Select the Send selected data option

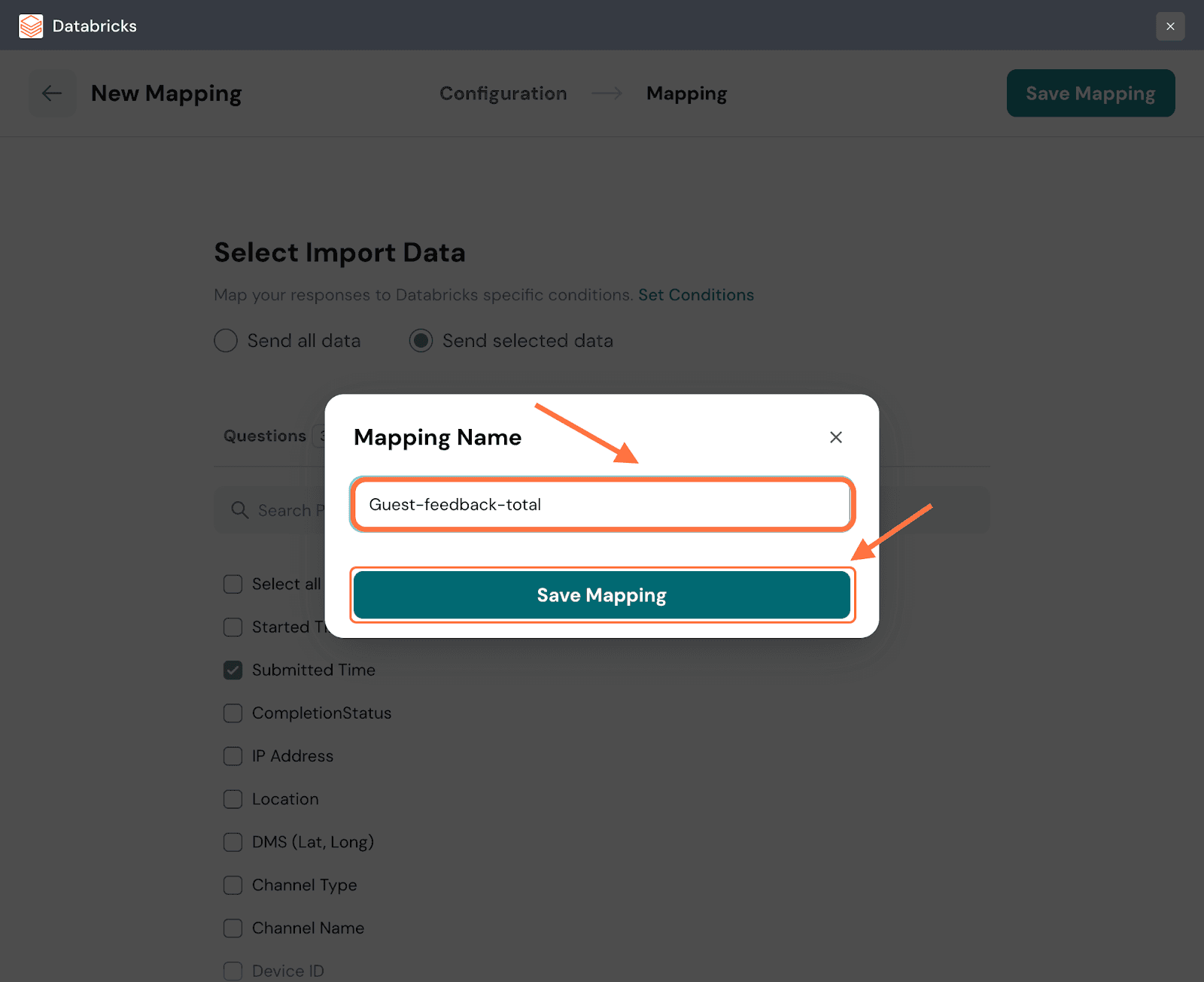coord(421,341)
